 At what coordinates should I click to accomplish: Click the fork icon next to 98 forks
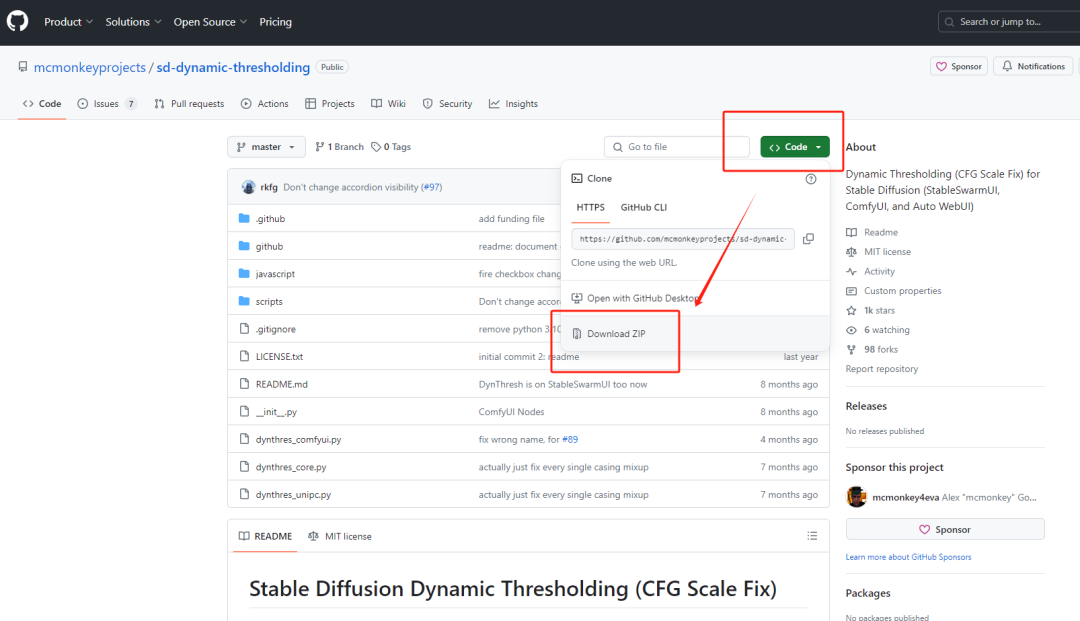[x=851, y=349]
